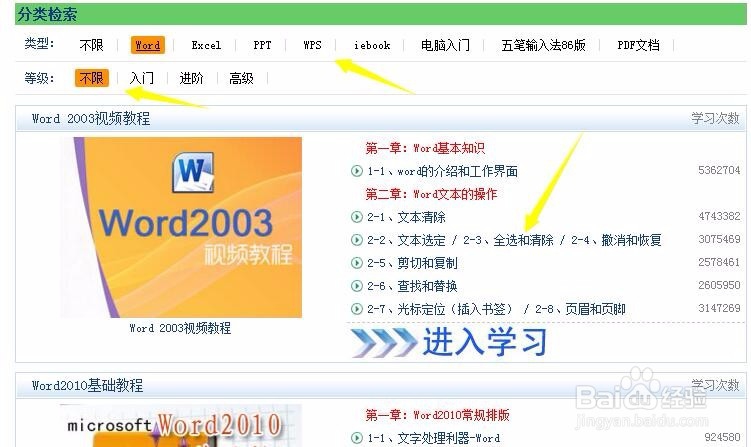This screenshot has width=751, height=447.
Task: Choose the 电脑入门 type filter
Action: tap(445, 45)
